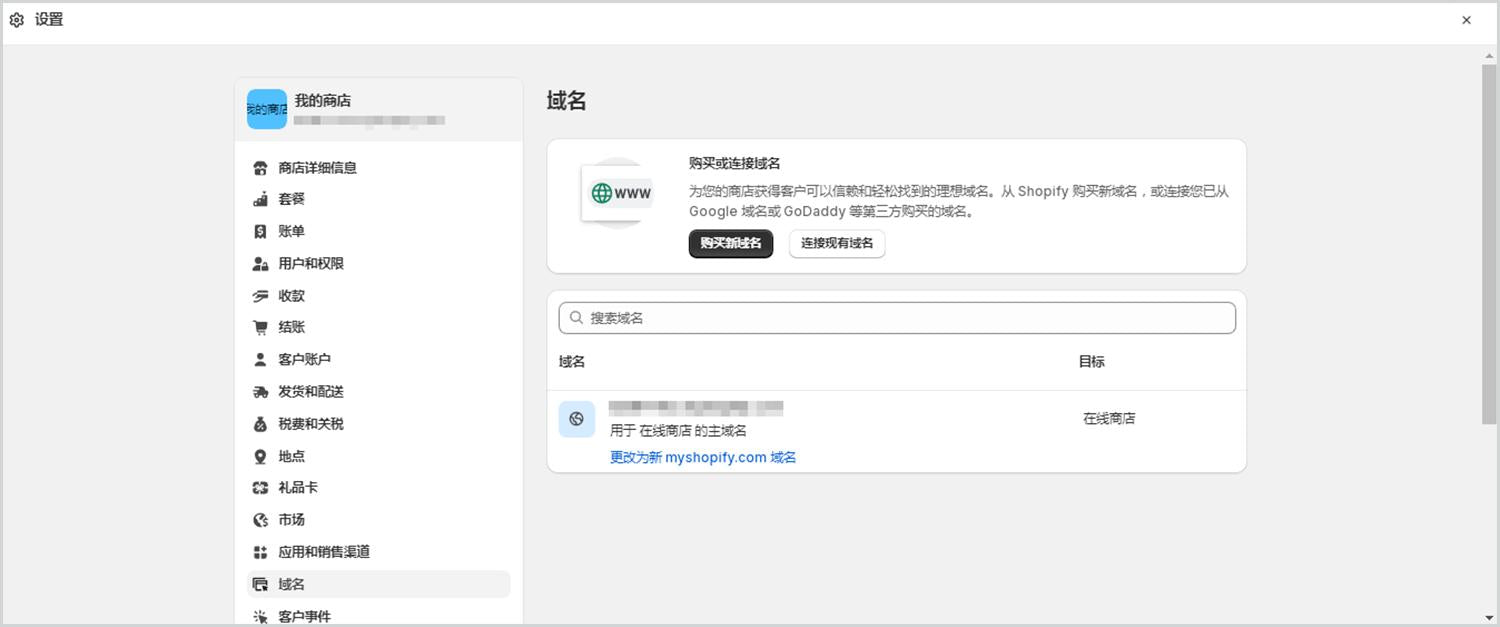This screenshot has height=627, width=1500.
Task: Open 发货和配送 shipping settings icon
Action: coord(260,391)
